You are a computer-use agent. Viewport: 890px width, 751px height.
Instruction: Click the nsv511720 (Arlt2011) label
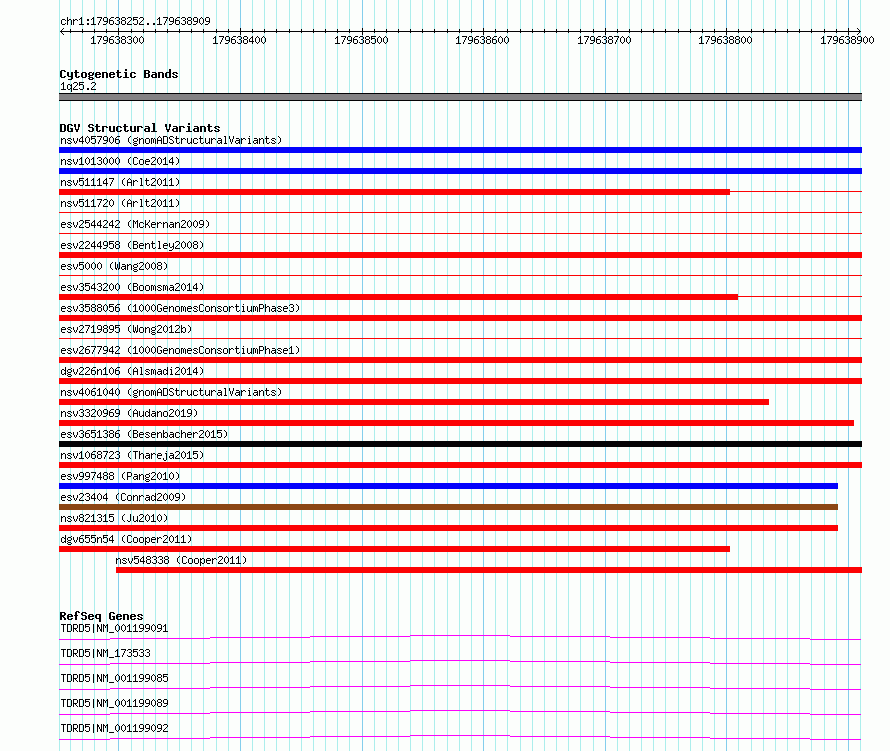[120, 203]
